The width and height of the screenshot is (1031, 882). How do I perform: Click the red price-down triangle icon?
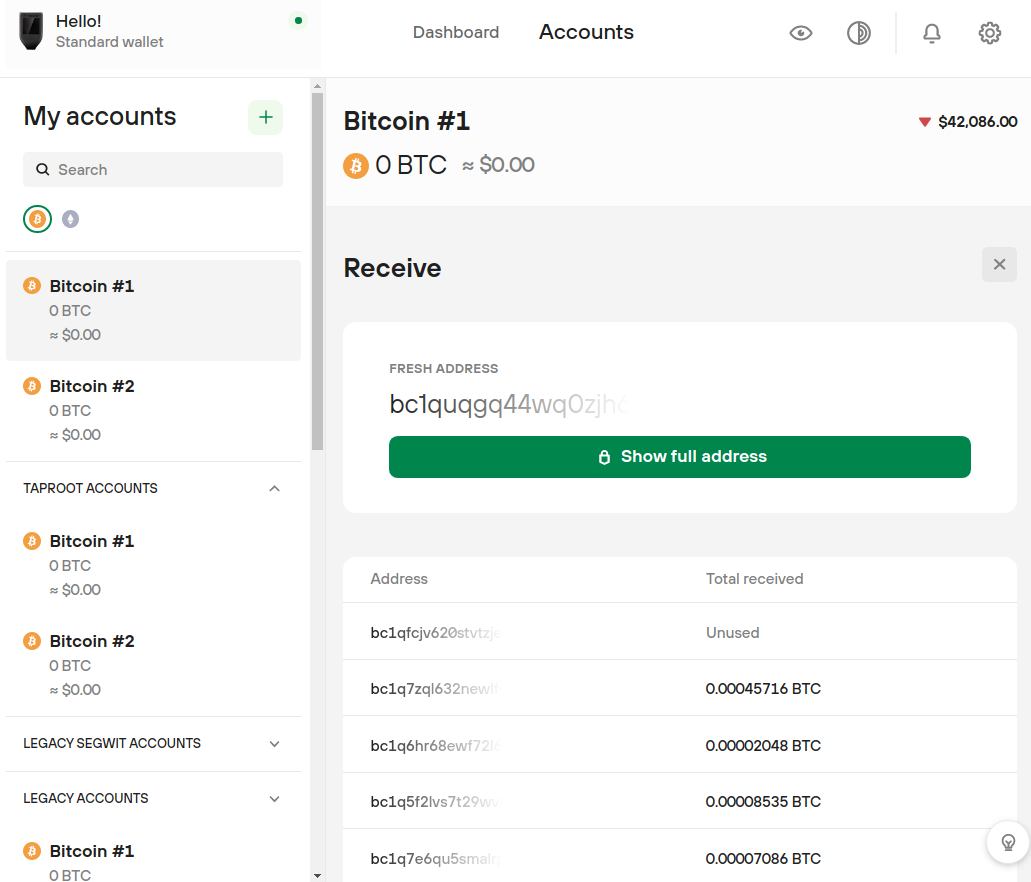[x=924, y=122]
